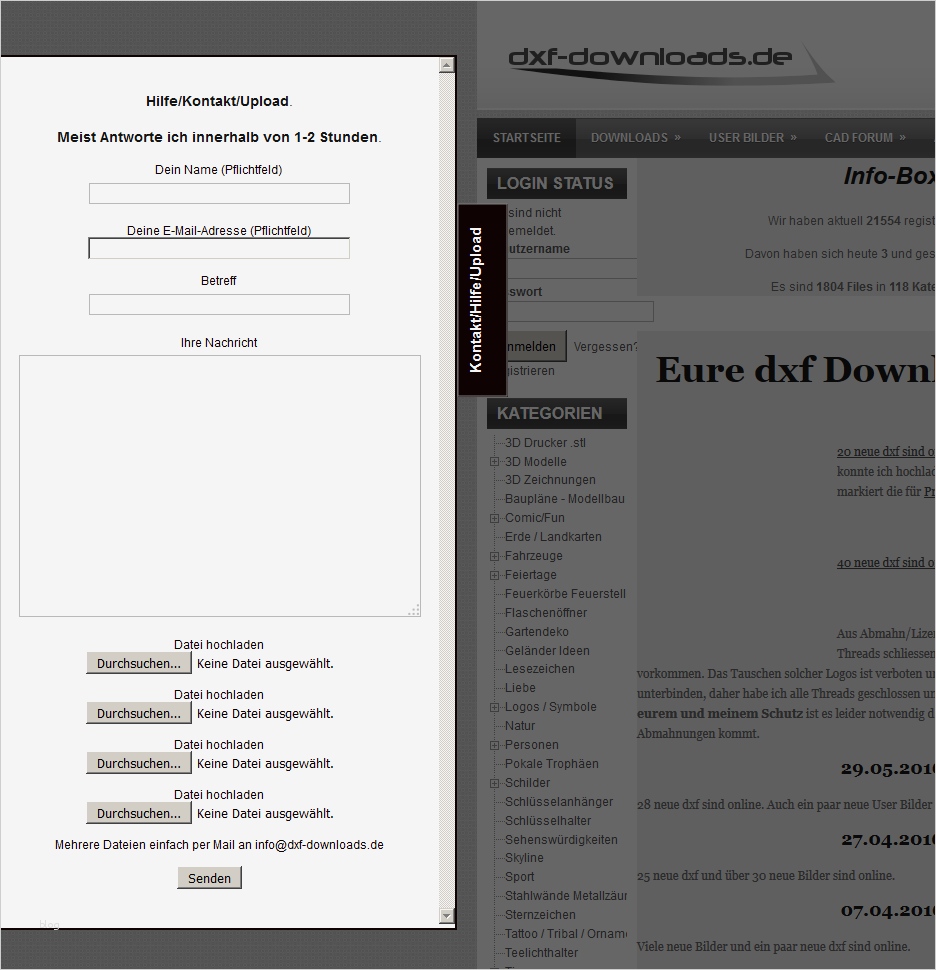
Task: Expand the Personen category
Action: [494, 745]
